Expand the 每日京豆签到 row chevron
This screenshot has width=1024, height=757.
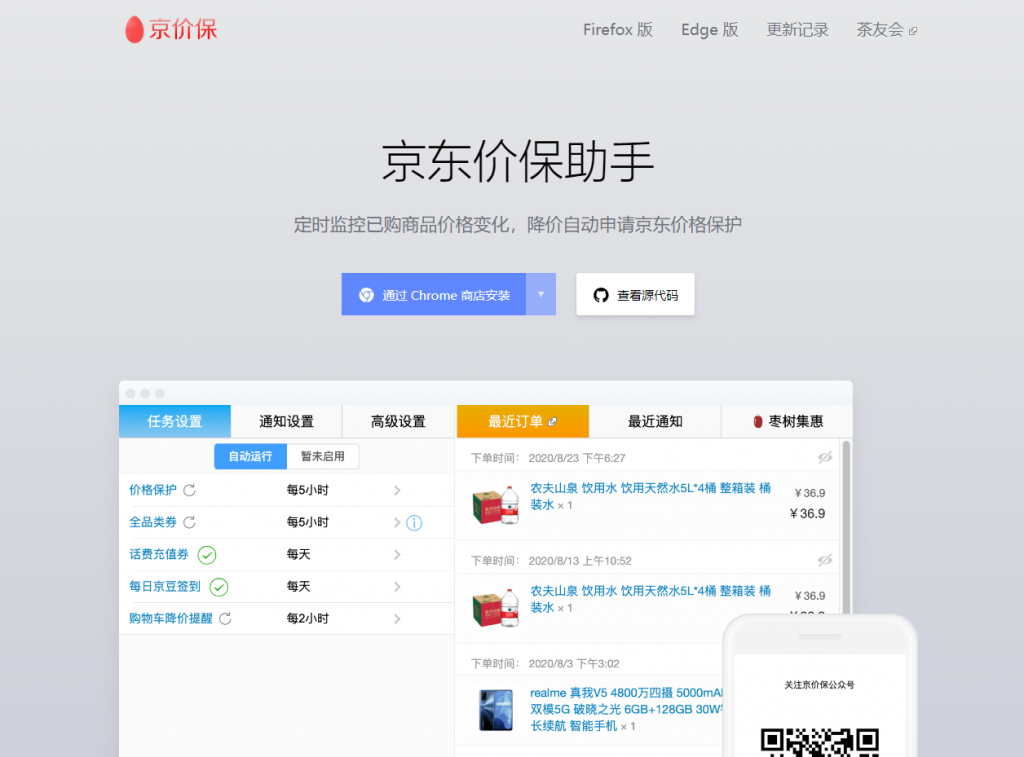point(397,587)
